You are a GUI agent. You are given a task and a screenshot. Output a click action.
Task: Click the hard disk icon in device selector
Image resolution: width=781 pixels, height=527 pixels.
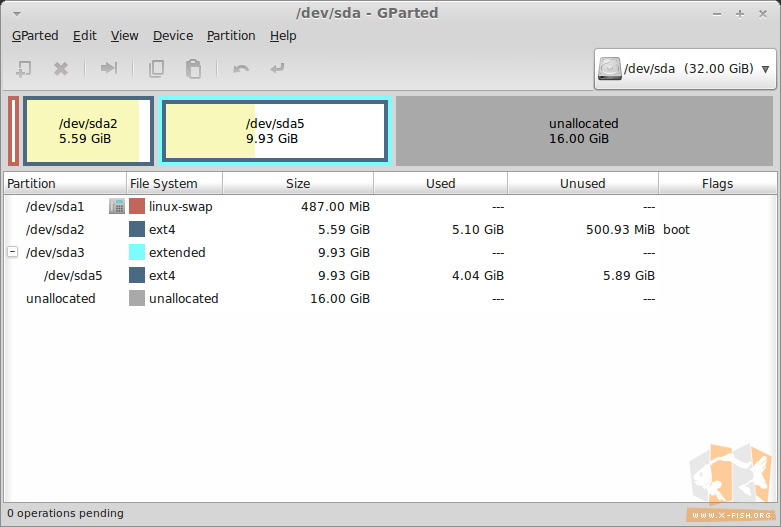point(610,68)
